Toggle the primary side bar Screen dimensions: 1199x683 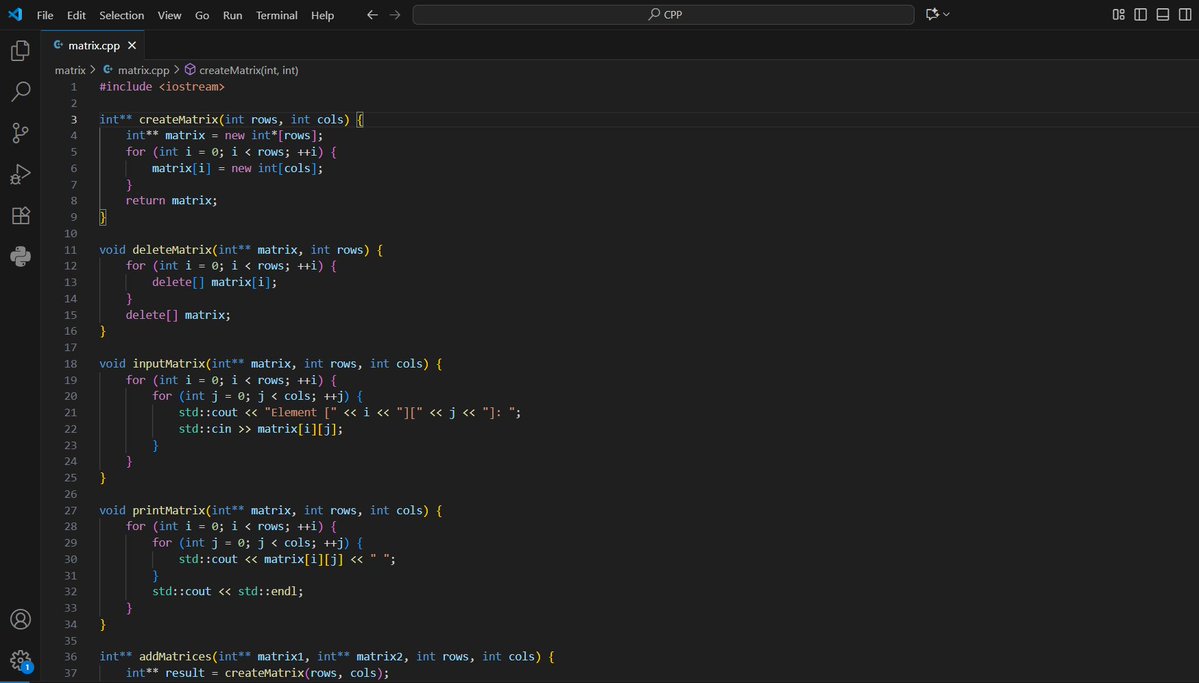[x=1141, y=15]
